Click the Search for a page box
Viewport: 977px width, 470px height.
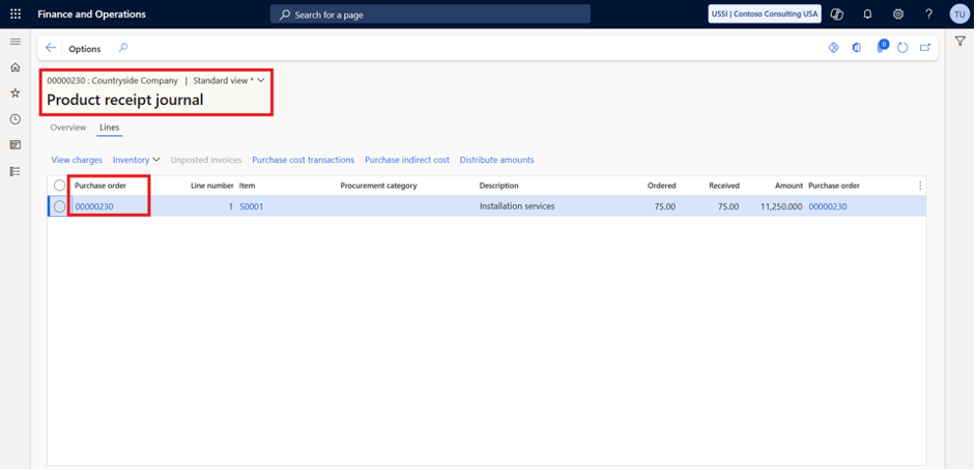[431, 14]
